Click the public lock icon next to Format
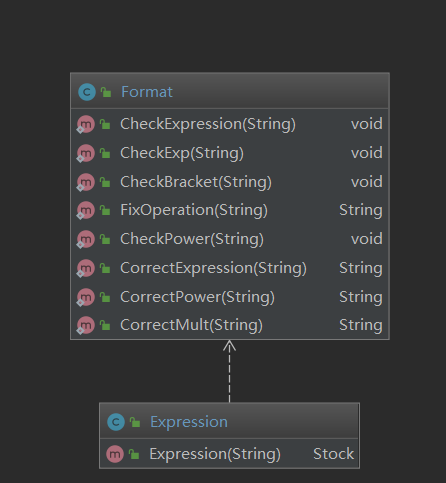The width and height of the screenshot is (446, 483). point(106,92)
